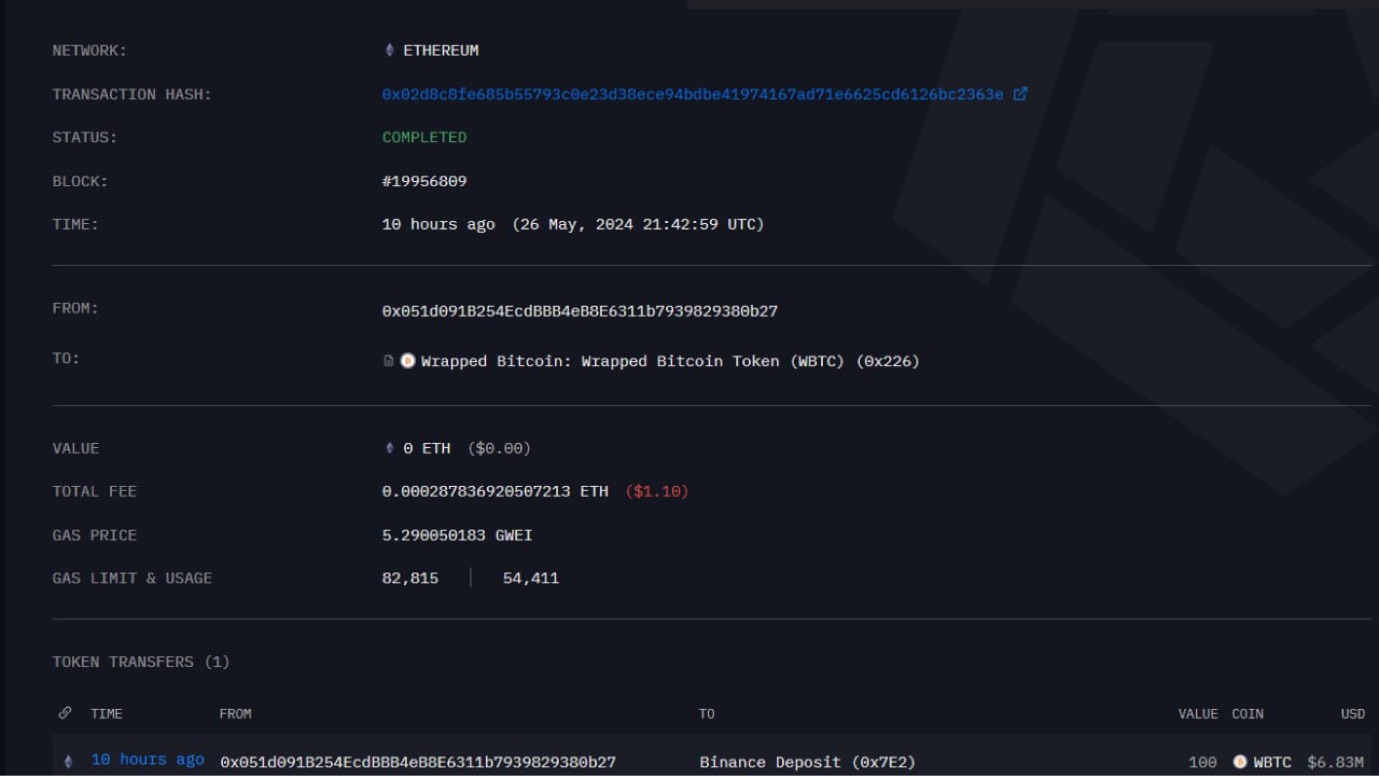Click block number #19956809
Viewport: 1379px width, 776px height.
[424, 181]
